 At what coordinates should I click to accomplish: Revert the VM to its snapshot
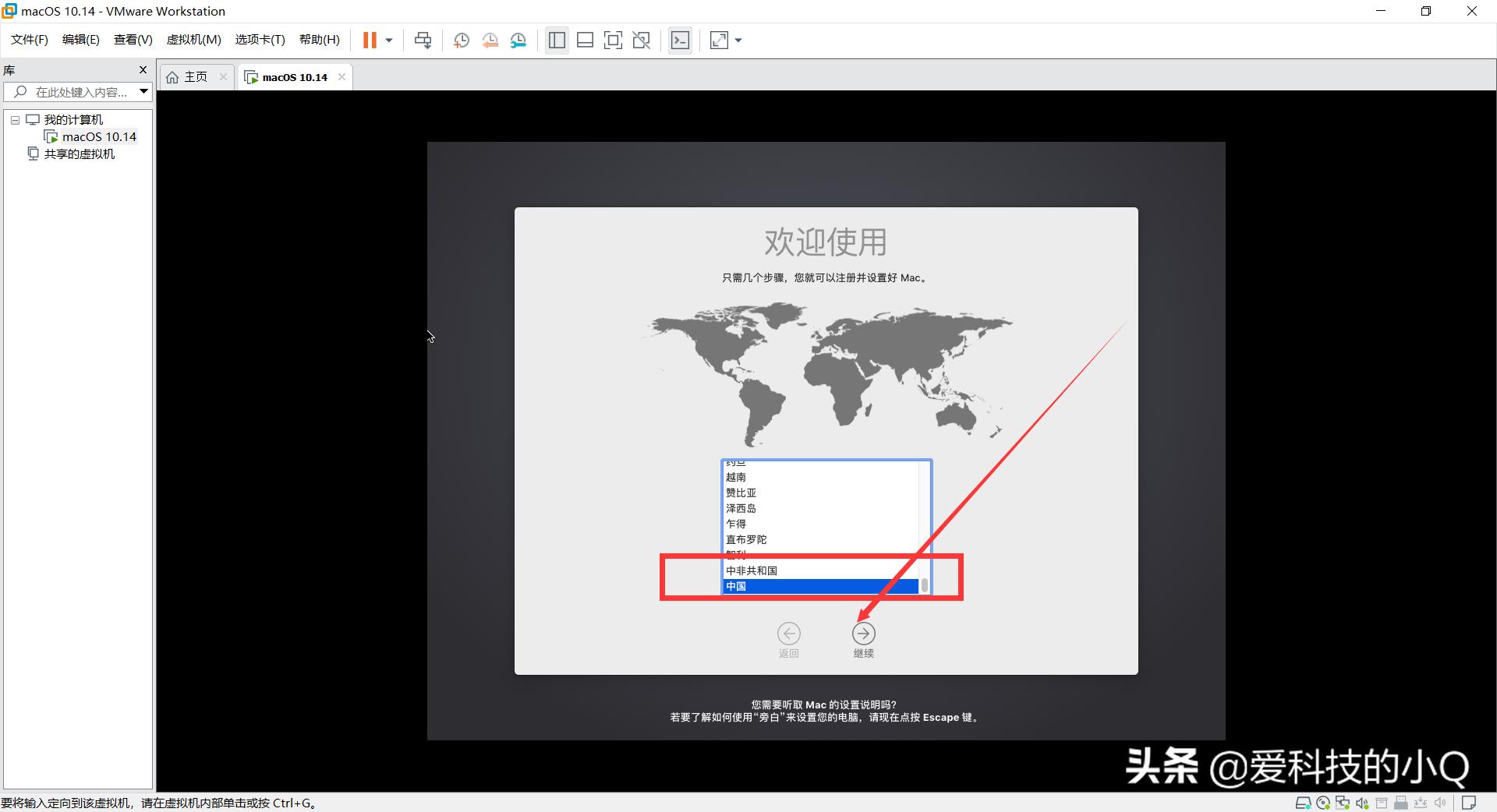pyautogui.click(x=490, y=40)
